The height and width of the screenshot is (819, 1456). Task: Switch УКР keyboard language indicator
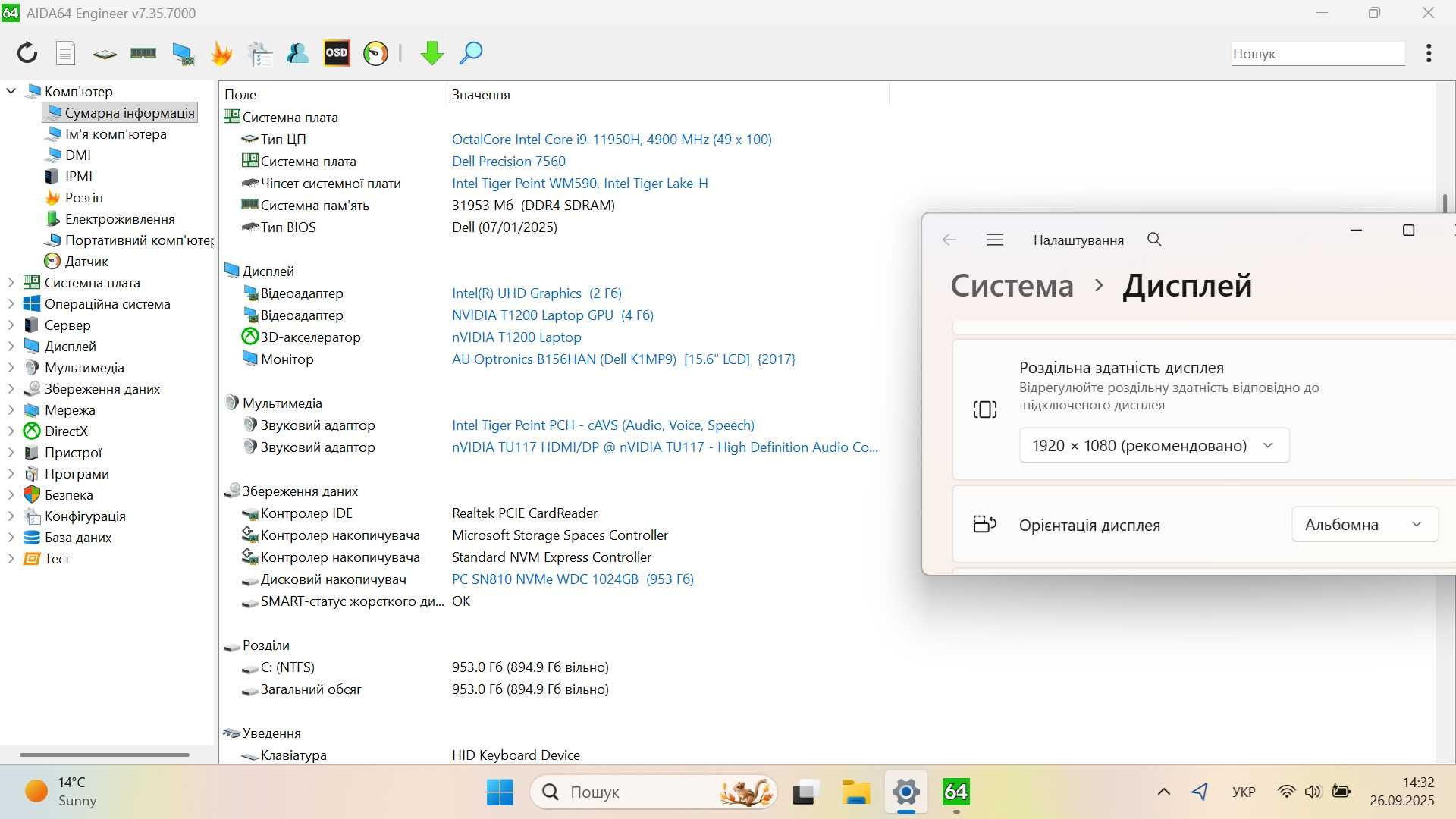coord(1244,792)
